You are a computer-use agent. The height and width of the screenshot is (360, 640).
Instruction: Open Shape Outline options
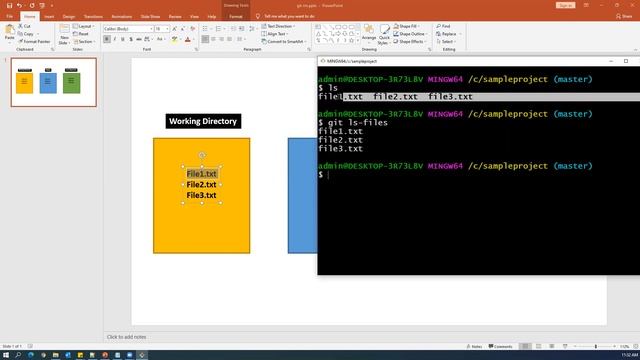point(410,34)
